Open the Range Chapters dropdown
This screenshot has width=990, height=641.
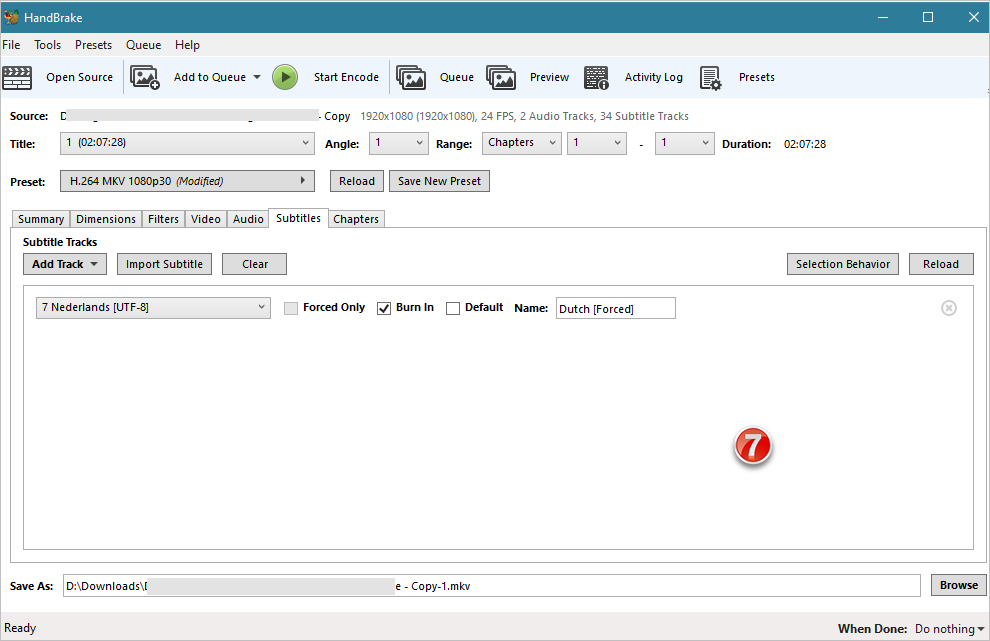pyautogui.click(x=522, y=143)
